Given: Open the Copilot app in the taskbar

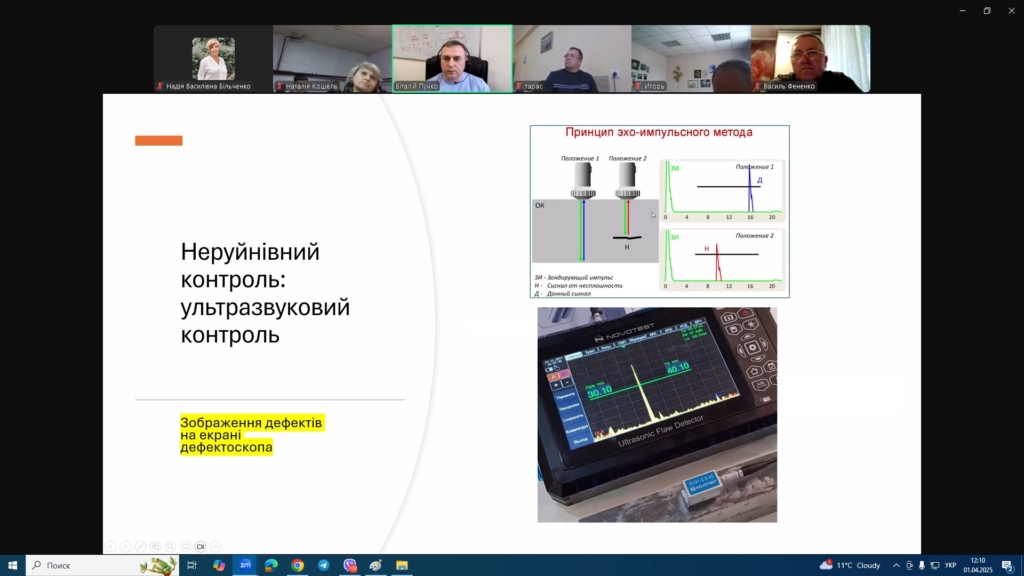Looking at the screenshot, I should pos(219,565).
